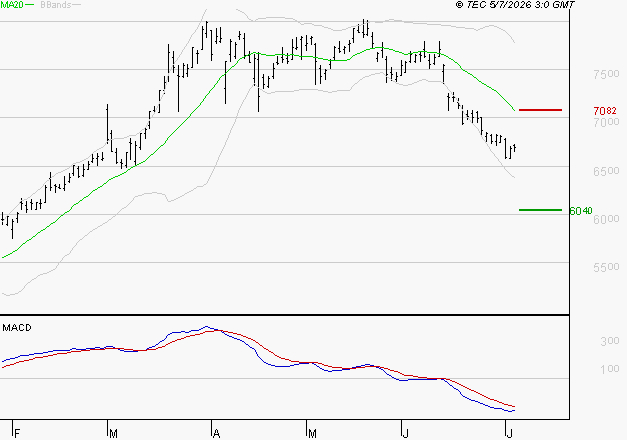The image size is (627, 440).
Task: Click the F month marker on time axis
Action: coord(17,433)
